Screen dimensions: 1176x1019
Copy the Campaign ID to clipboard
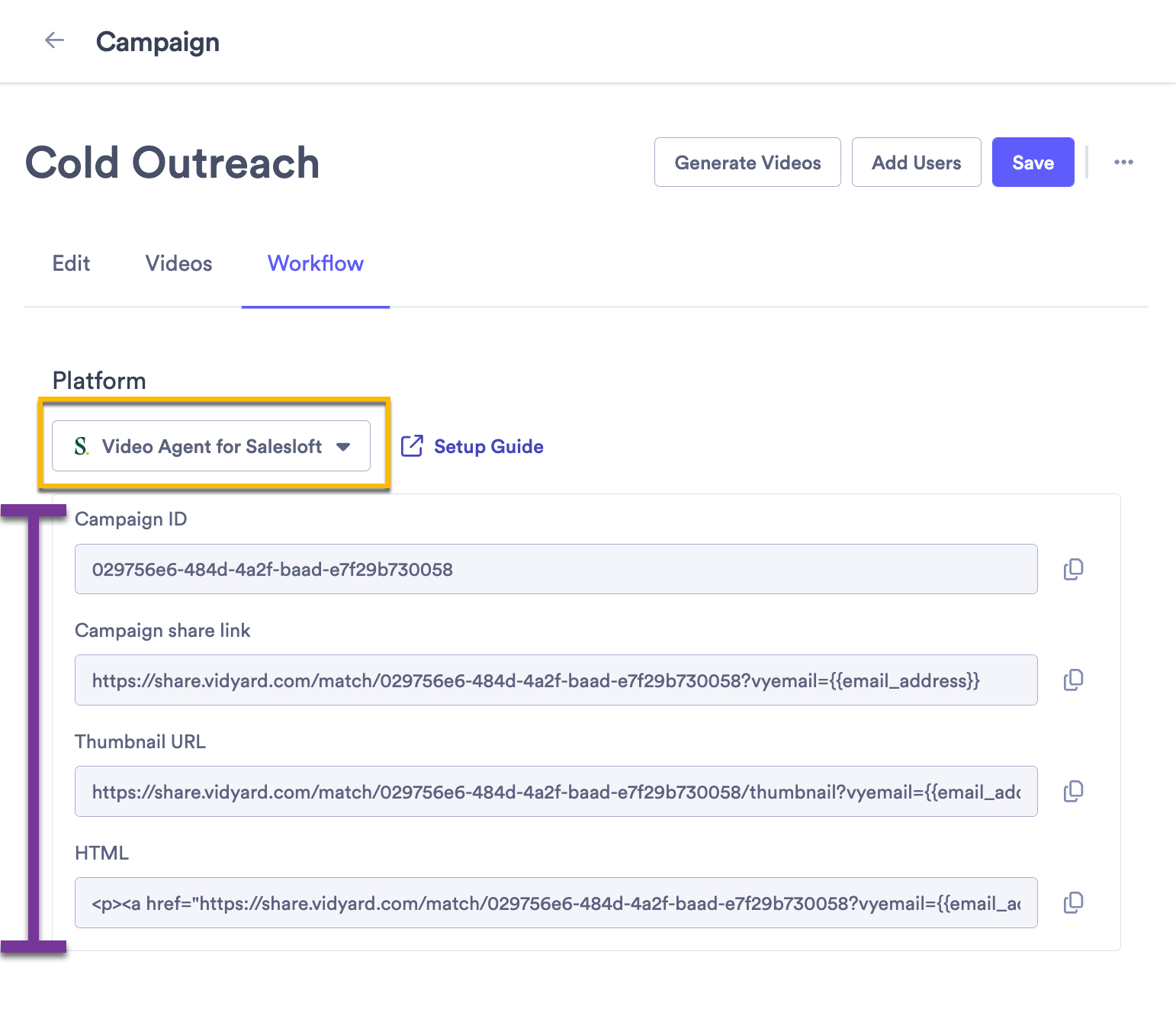tap(1073, 569)
